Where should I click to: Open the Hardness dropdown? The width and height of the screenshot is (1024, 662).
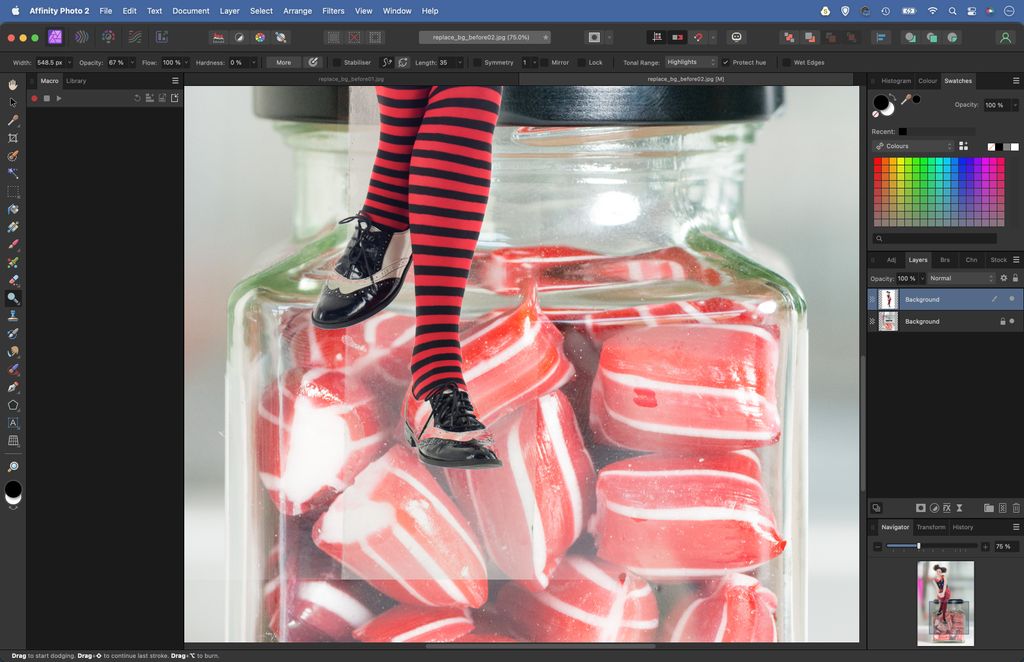(x=253, y=63)
